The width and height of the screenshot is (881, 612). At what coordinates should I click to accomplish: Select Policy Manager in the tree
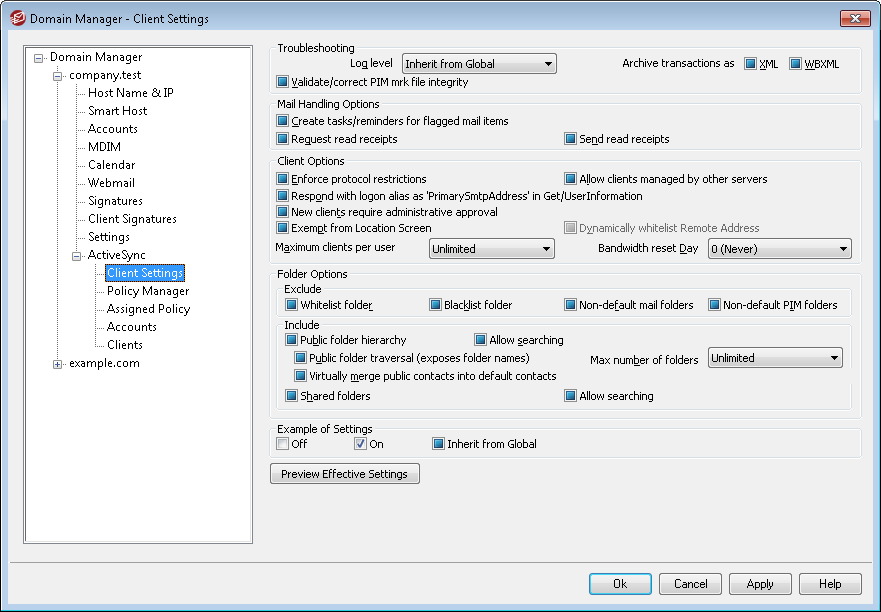(x=147, y=291)
